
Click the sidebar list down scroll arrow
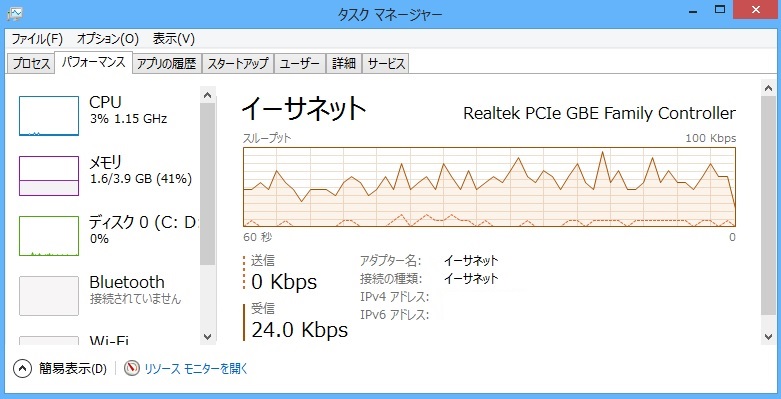[x=208, y=337]
